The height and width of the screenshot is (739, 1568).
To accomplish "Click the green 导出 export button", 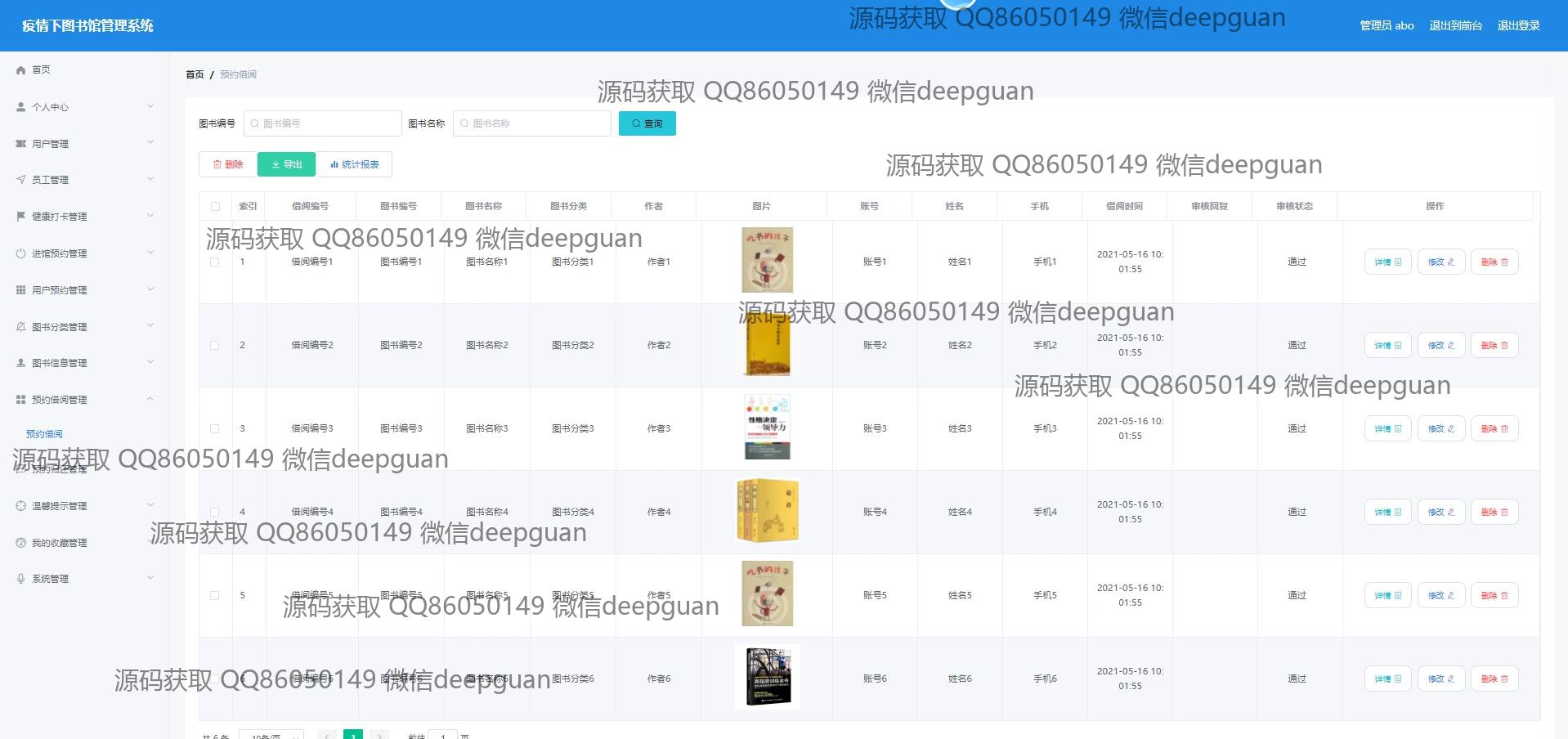I will pyautogui.click(x=287, y=164).
